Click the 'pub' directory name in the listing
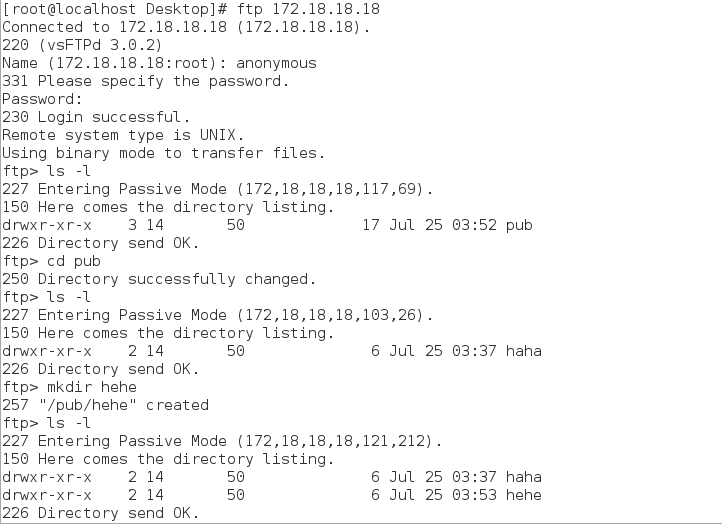Viewport: 722px width, 524px height. click(519, 225)
